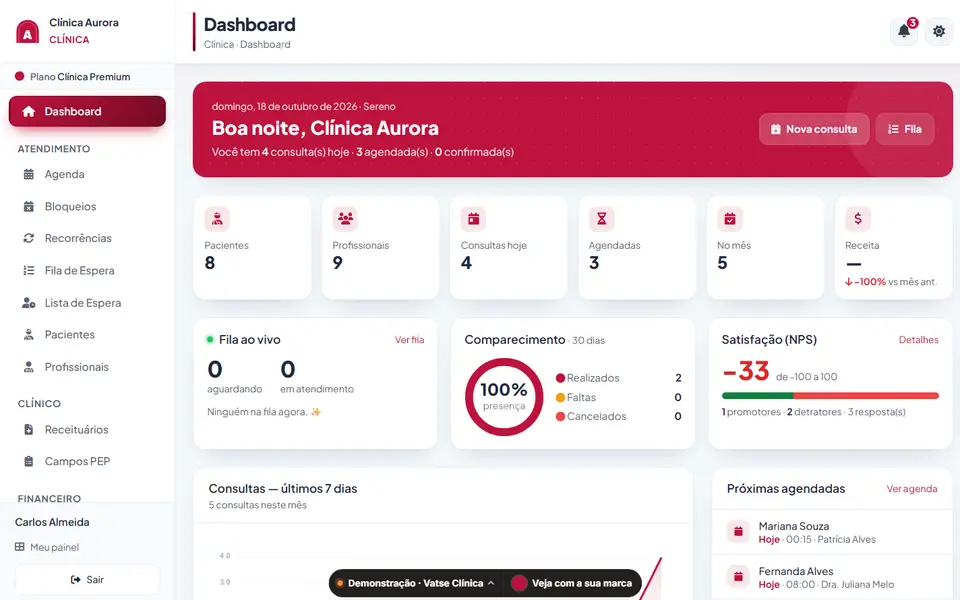Click the Recorrências refresh icon
This screenshot has width=960, height=600.
29,238
